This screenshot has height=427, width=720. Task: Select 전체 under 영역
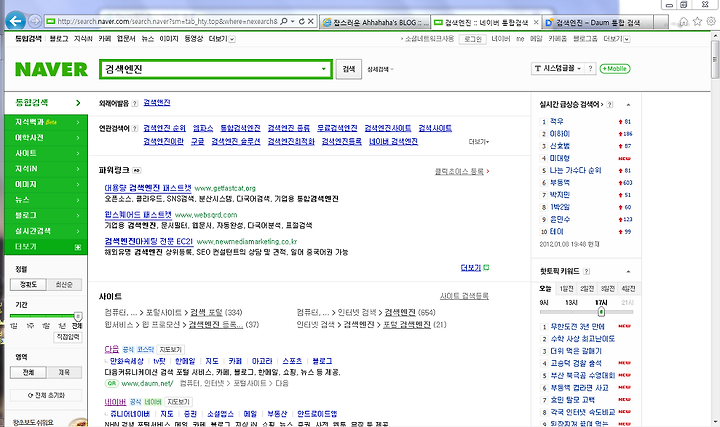tap(28, 372)
